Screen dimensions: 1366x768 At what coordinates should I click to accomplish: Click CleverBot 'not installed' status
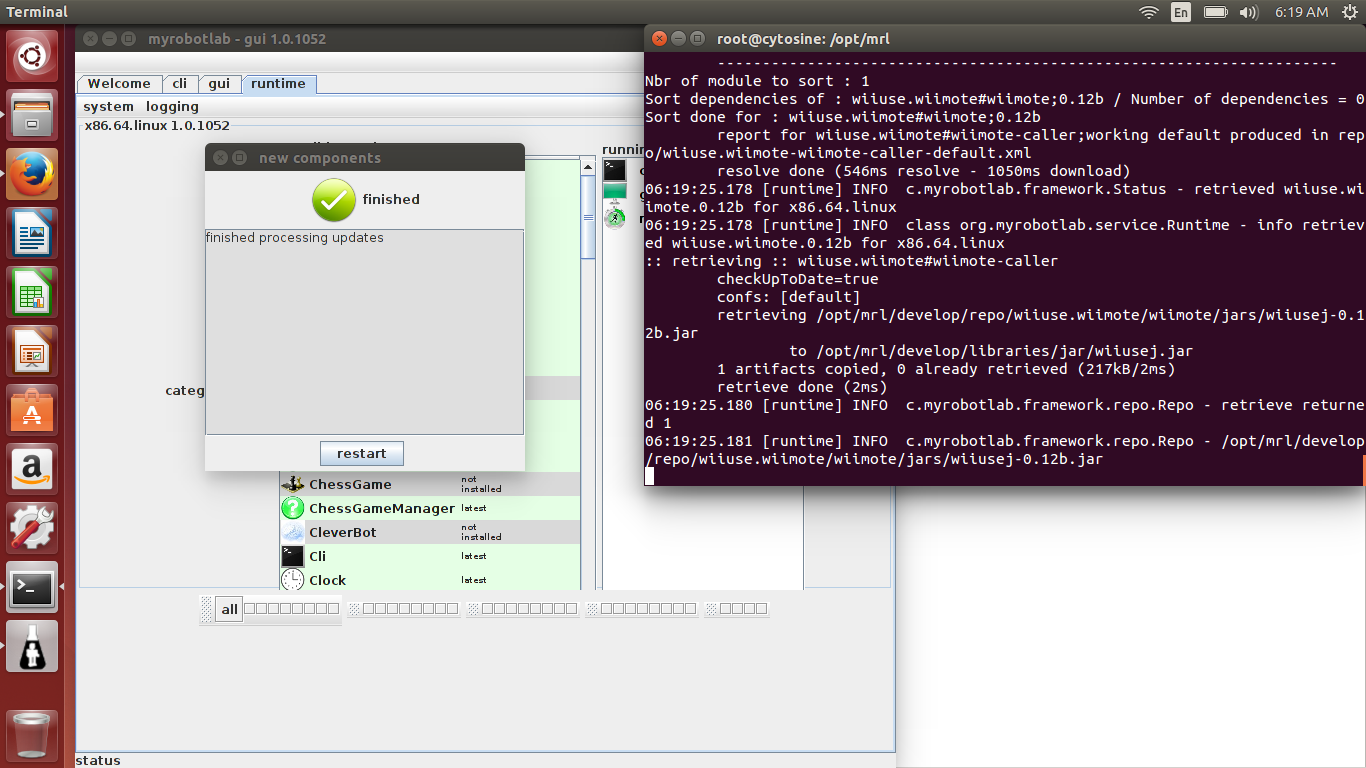point(481,532)
